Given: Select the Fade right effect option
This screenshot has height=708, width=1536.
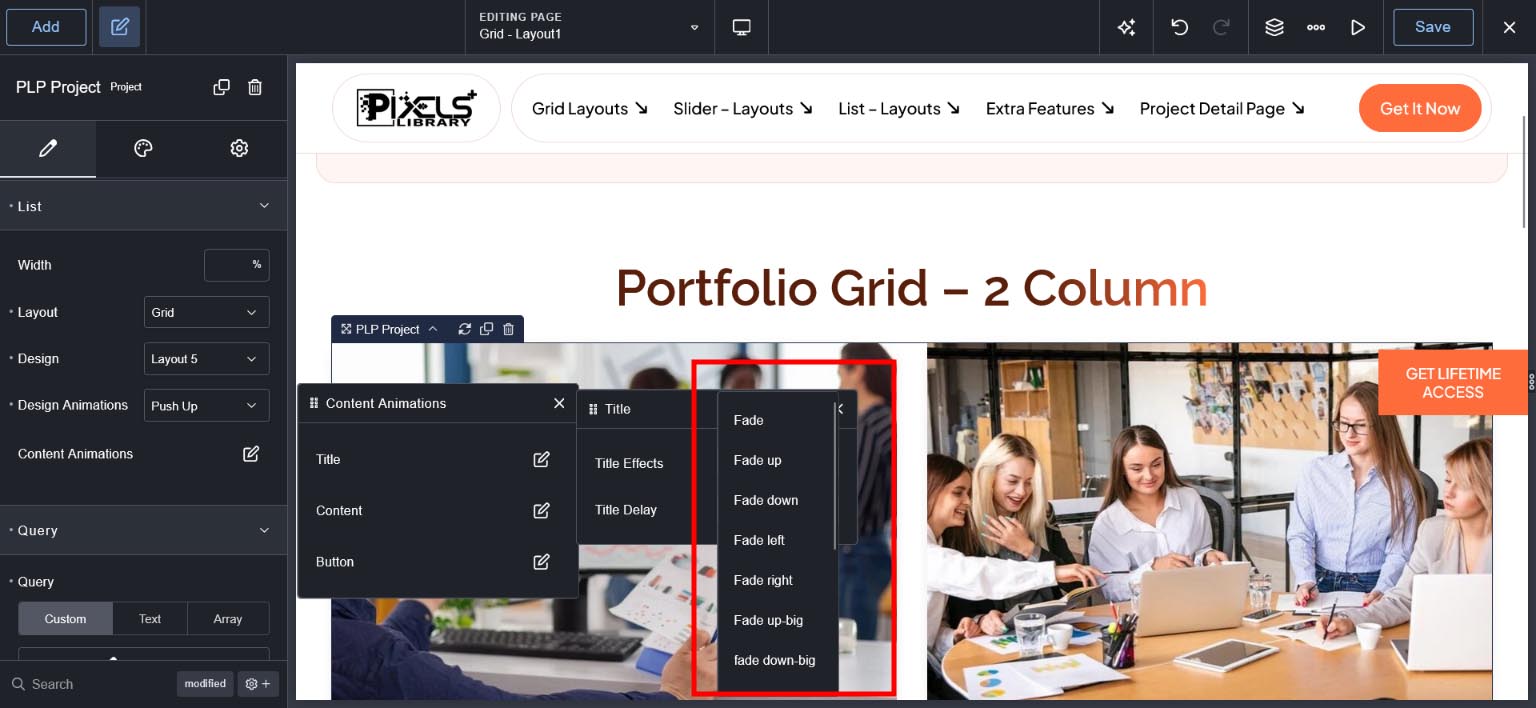Looking at the screenshot, I should pyautogui.click(x=776, y=580).
